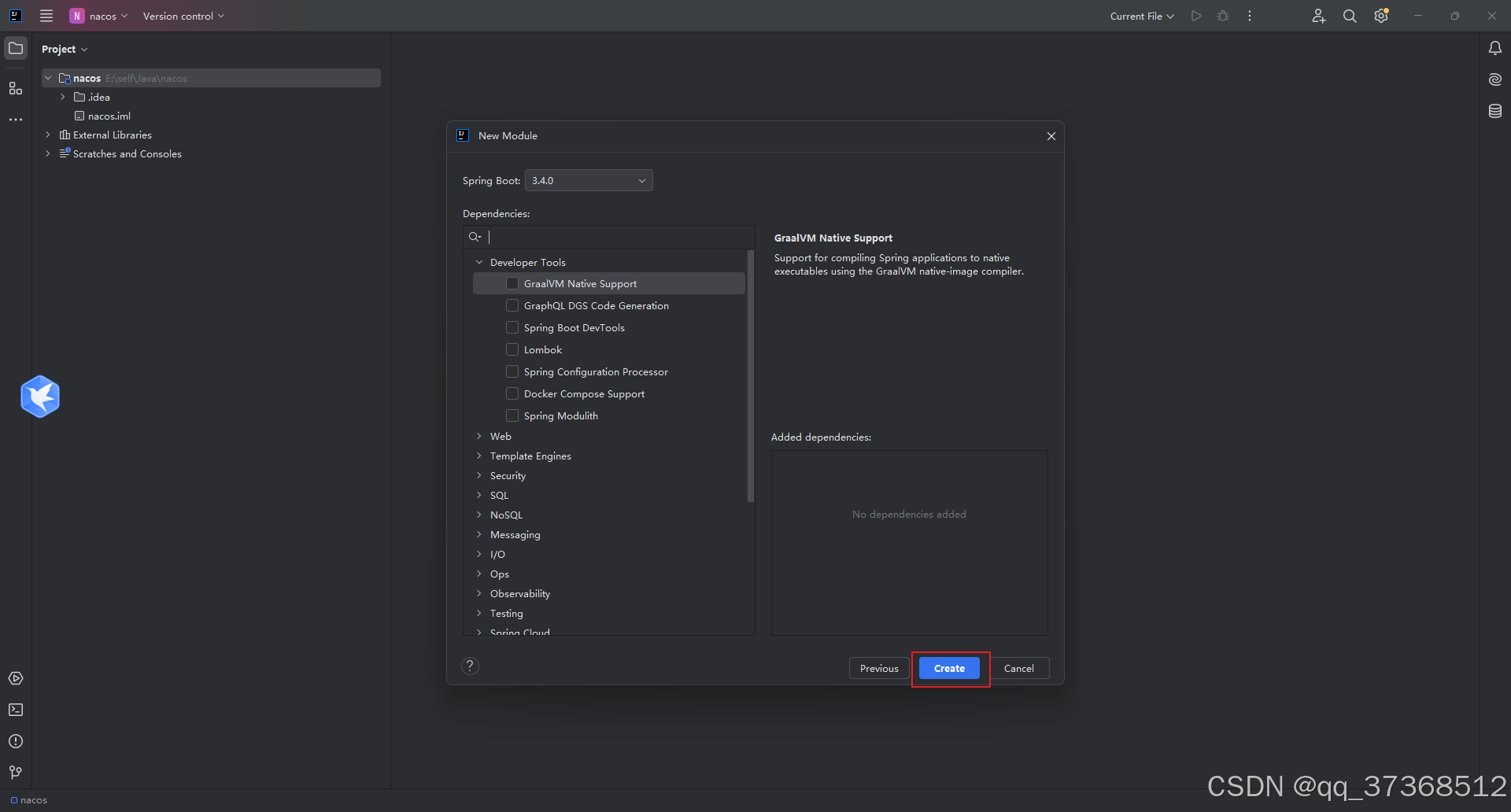
Task: Open the Project view selector dropdown
Action: [x=65, y=49]
